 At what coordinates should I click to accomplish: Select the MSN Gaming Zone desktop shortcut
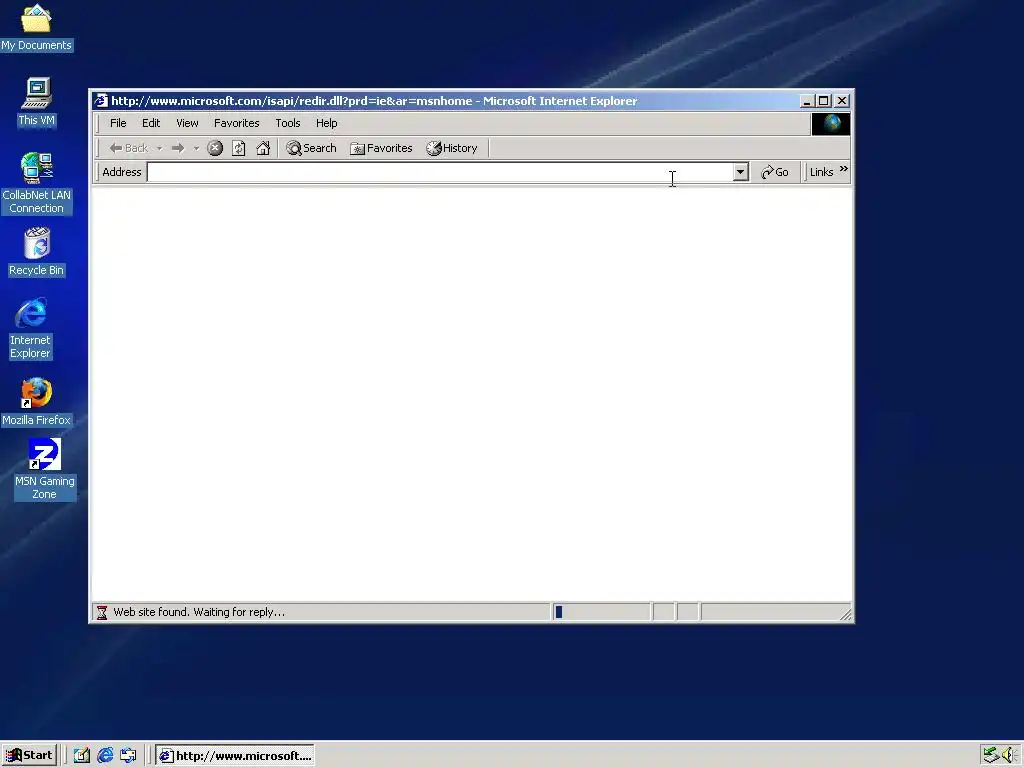tap(44, 470)
